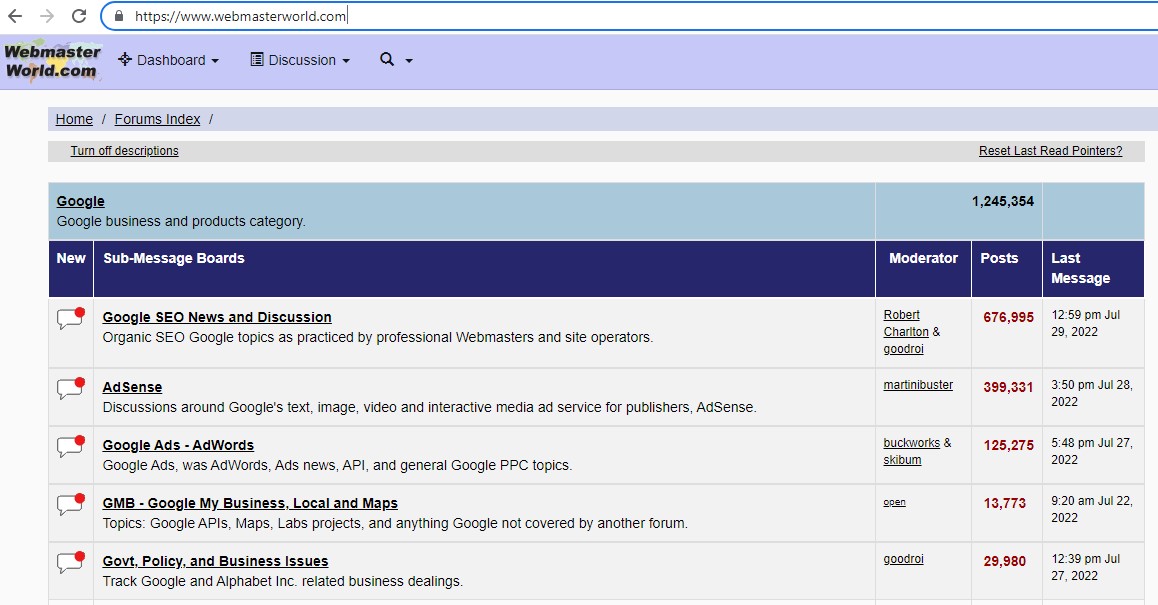The image size is (1158, 605).
Task: Click the new-posts icon for AdSense row
Action: click(x=71, y=389)
